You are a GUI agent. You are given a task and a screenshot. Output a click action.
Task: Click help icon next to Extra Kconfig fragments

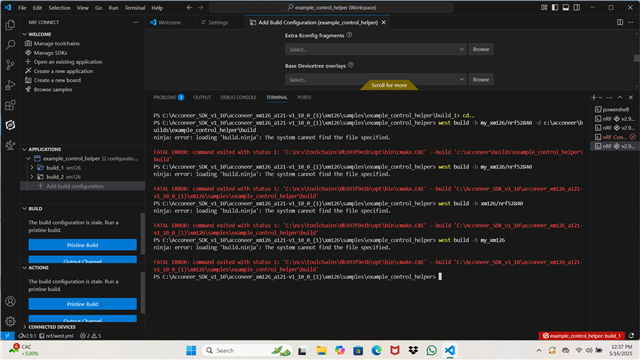tap(349, 35)
